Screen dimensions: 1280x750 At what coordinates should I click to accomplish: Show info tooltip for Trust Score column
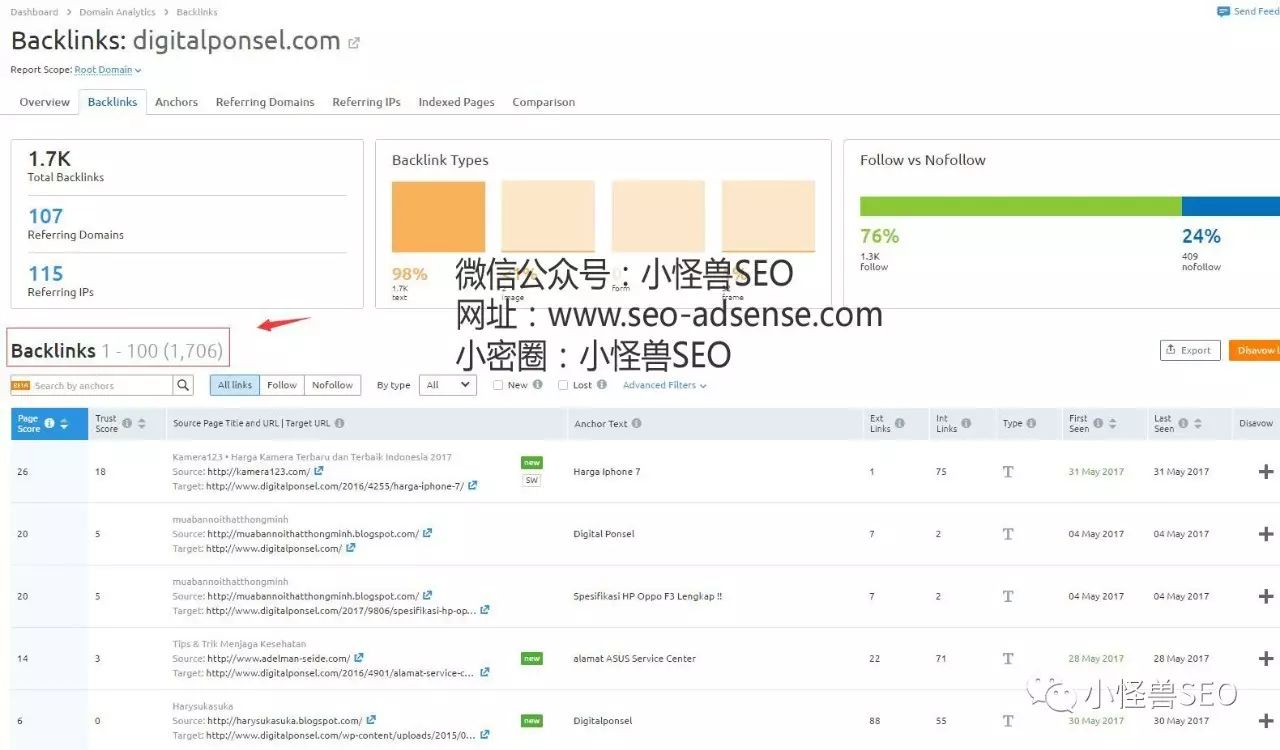126,423
